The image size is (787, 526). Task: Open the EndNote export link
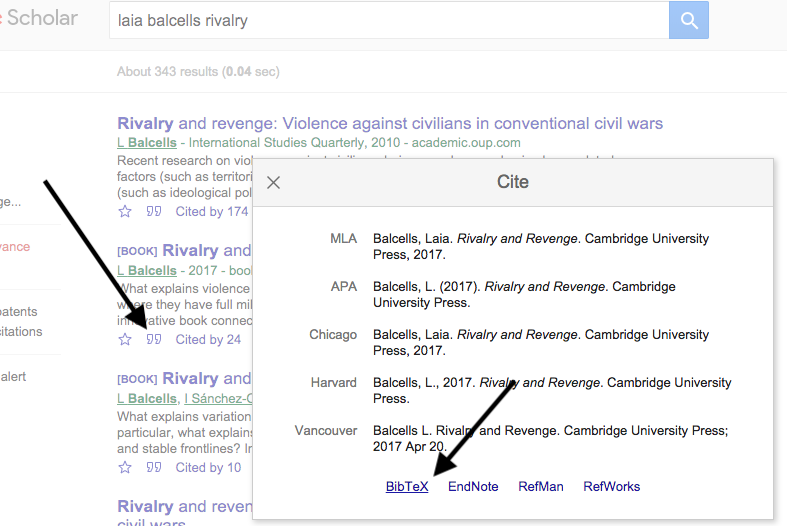(x=473, y=486)
